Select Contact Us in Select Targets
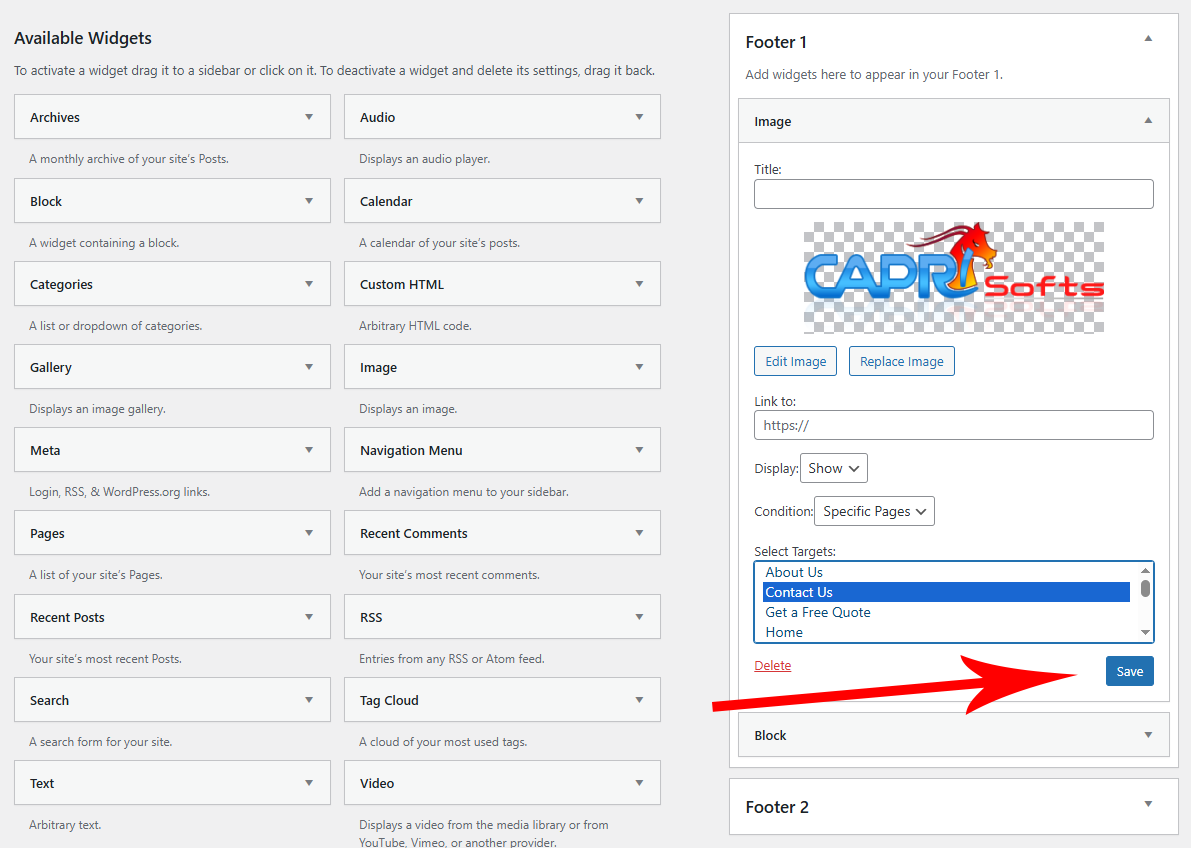 [946, 592]
